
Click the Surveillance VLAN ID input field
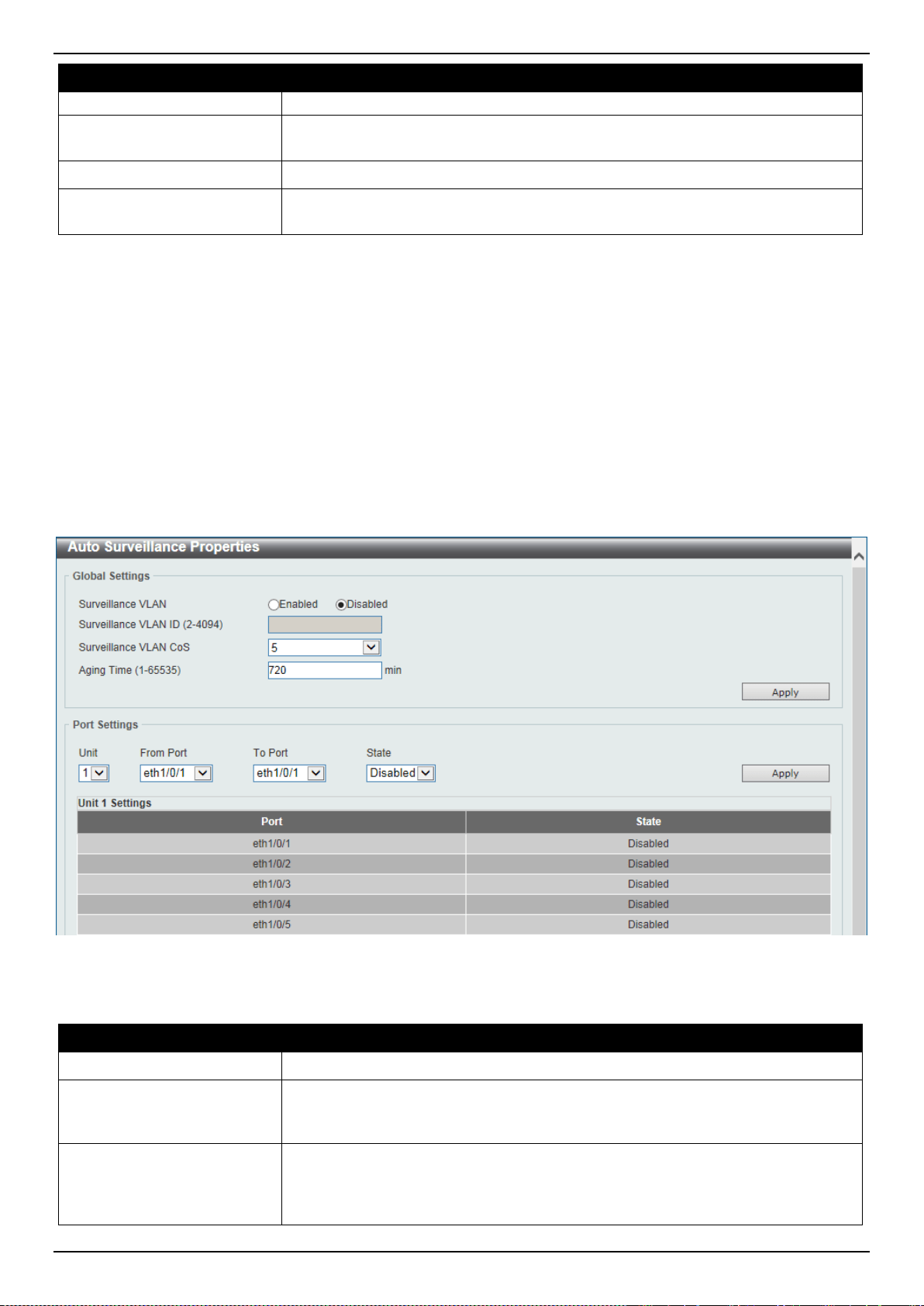pos(325,624)
